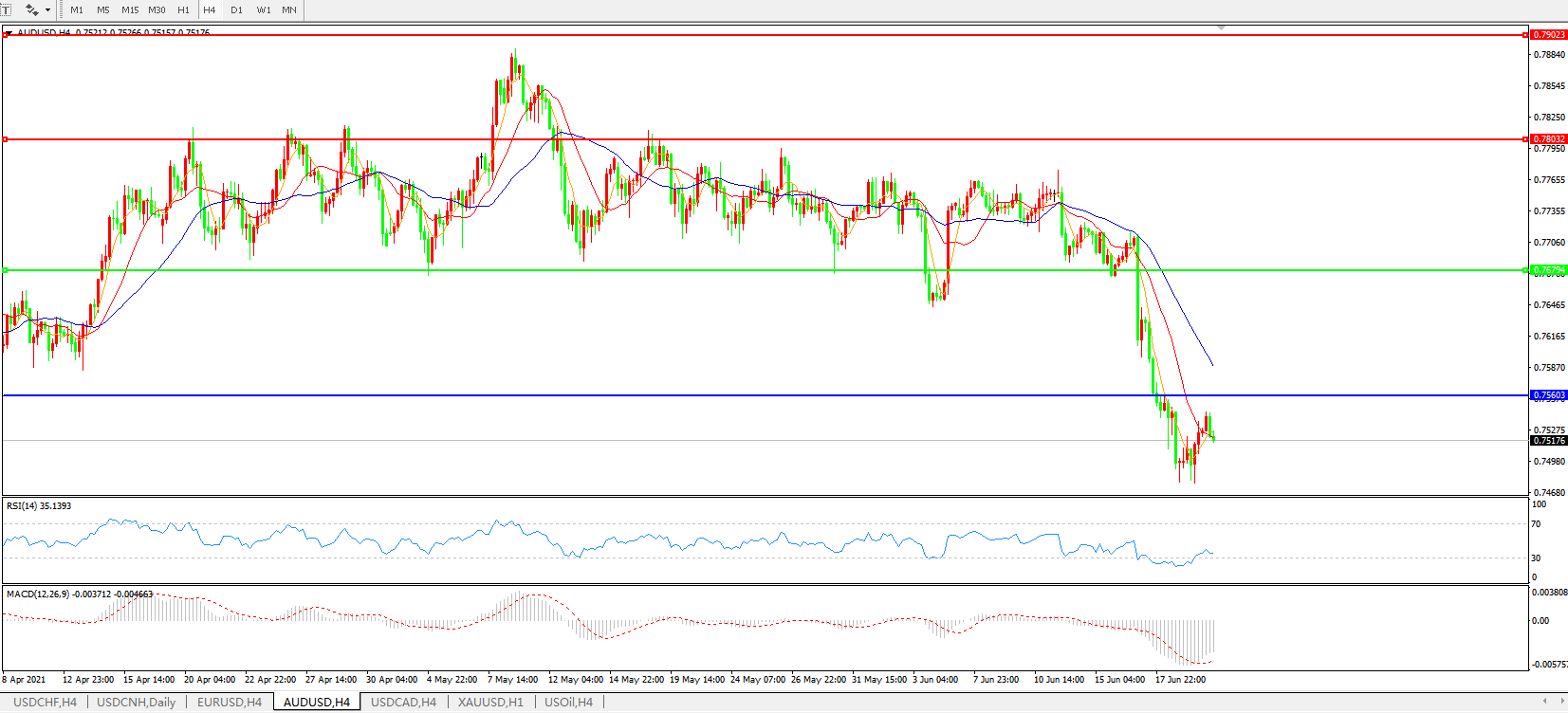Image resolution: width=1568 pixels, height=713 pixels.
Task: Select the text label tool icon
Action: pyautogui.click(x=5, y=9)
